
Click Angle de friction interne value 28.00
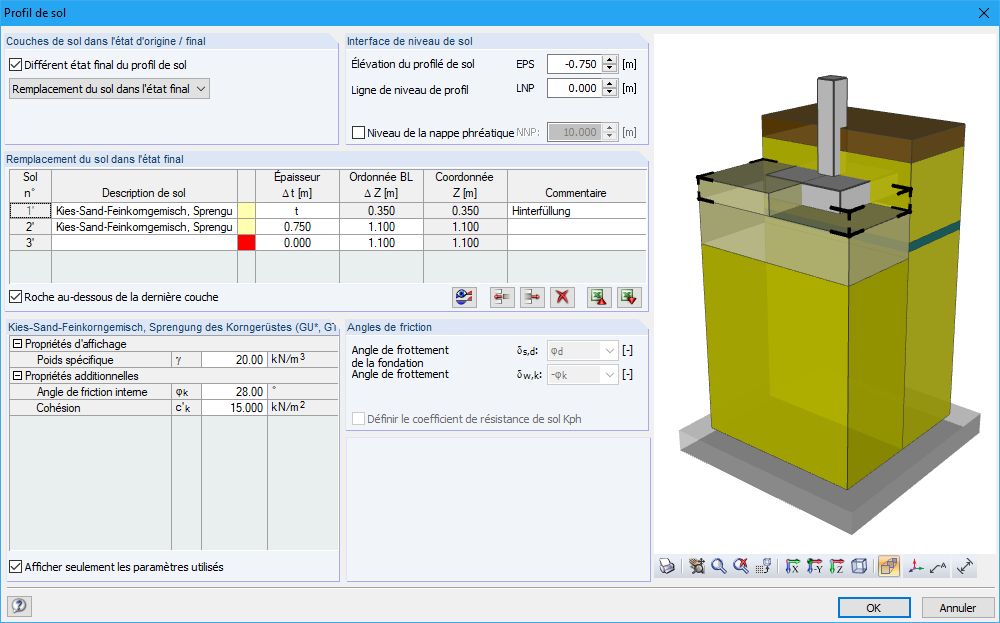[233, 392]
